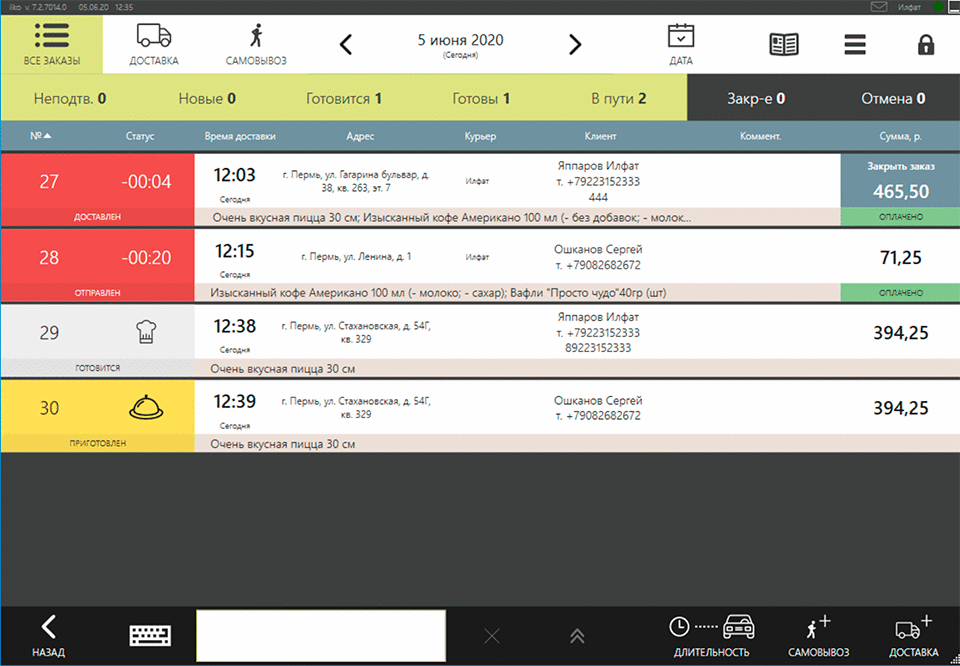Screen dimensions: 960x666
Task: Switch to the Доставка truck filter
Action: [x=153, y=45]
